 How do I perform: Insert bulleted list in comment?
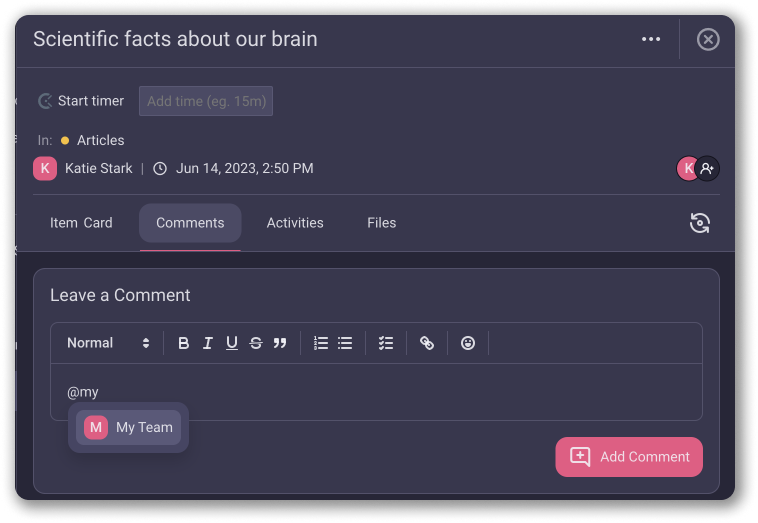[345, 343]
